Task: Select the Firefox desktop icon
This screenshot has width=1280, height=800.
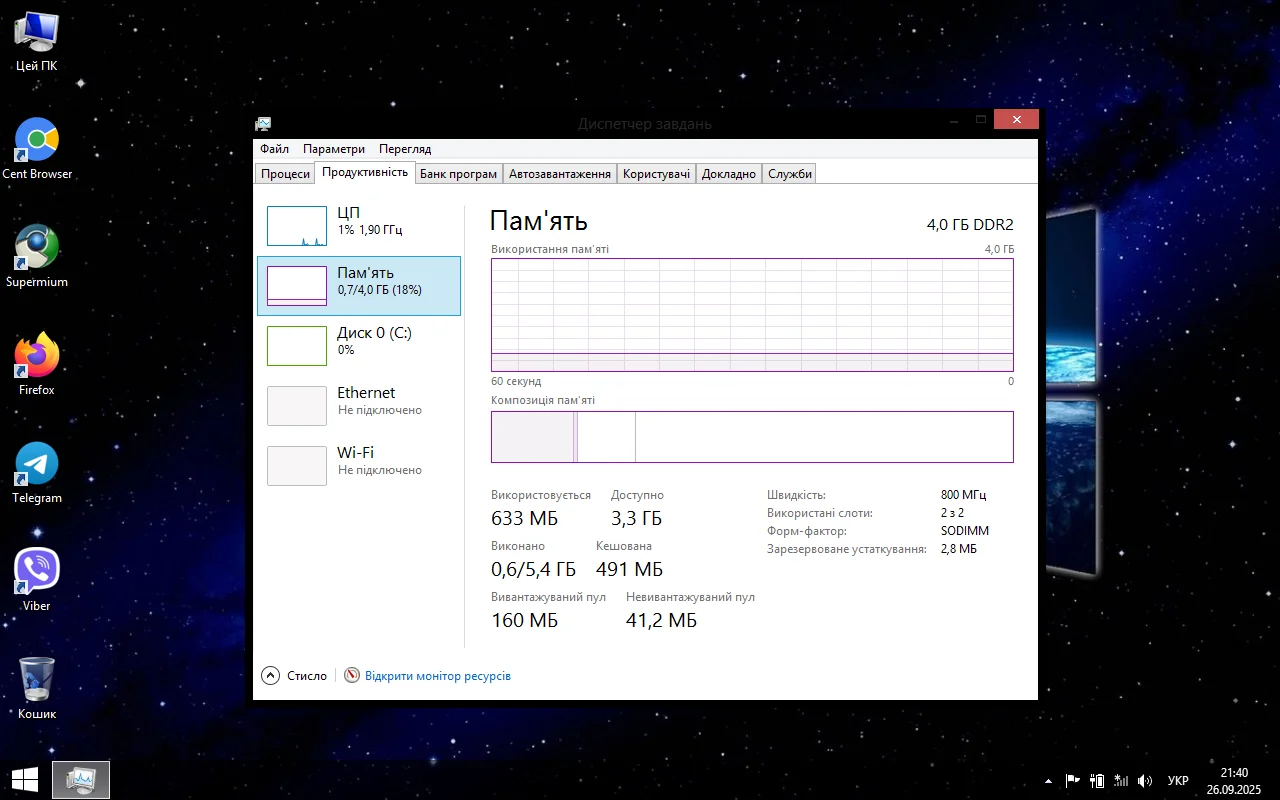Action: (x=37, y=357)
